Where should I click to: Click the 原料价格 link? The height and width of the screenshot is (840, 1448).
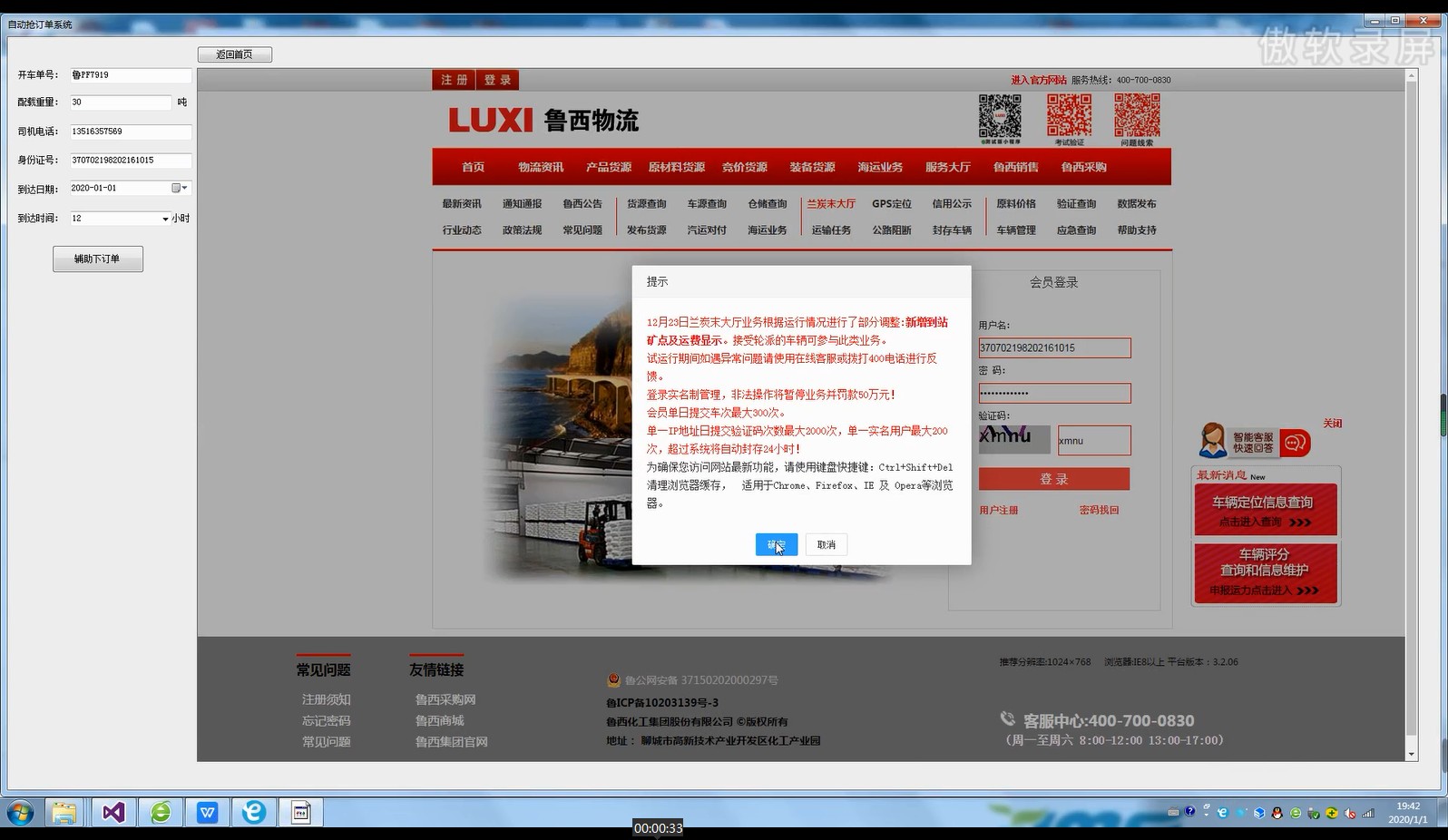(x=1016, y=204)
